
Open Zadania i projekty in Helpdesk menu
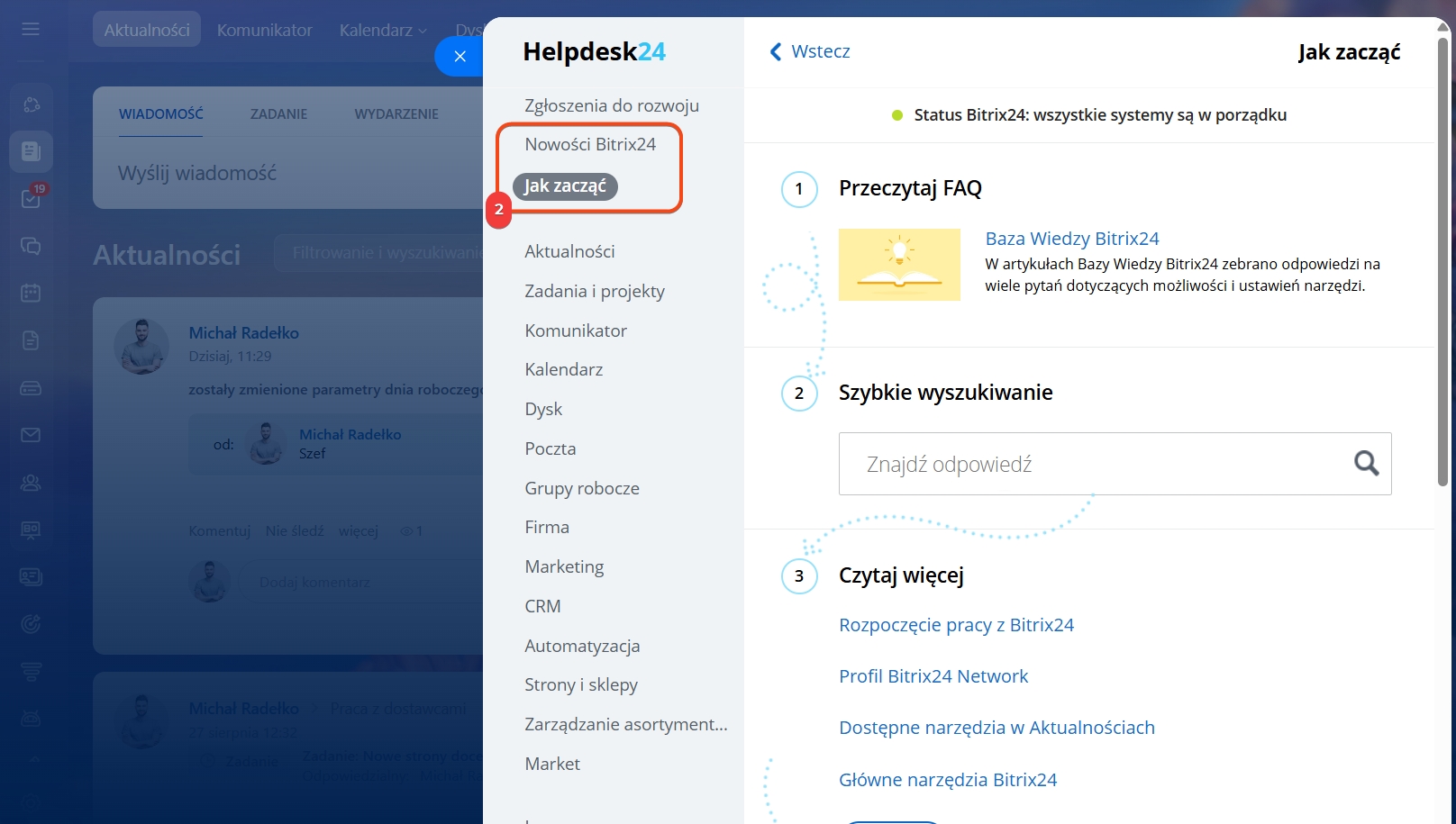pyautogui.click(x=595, y=291)
